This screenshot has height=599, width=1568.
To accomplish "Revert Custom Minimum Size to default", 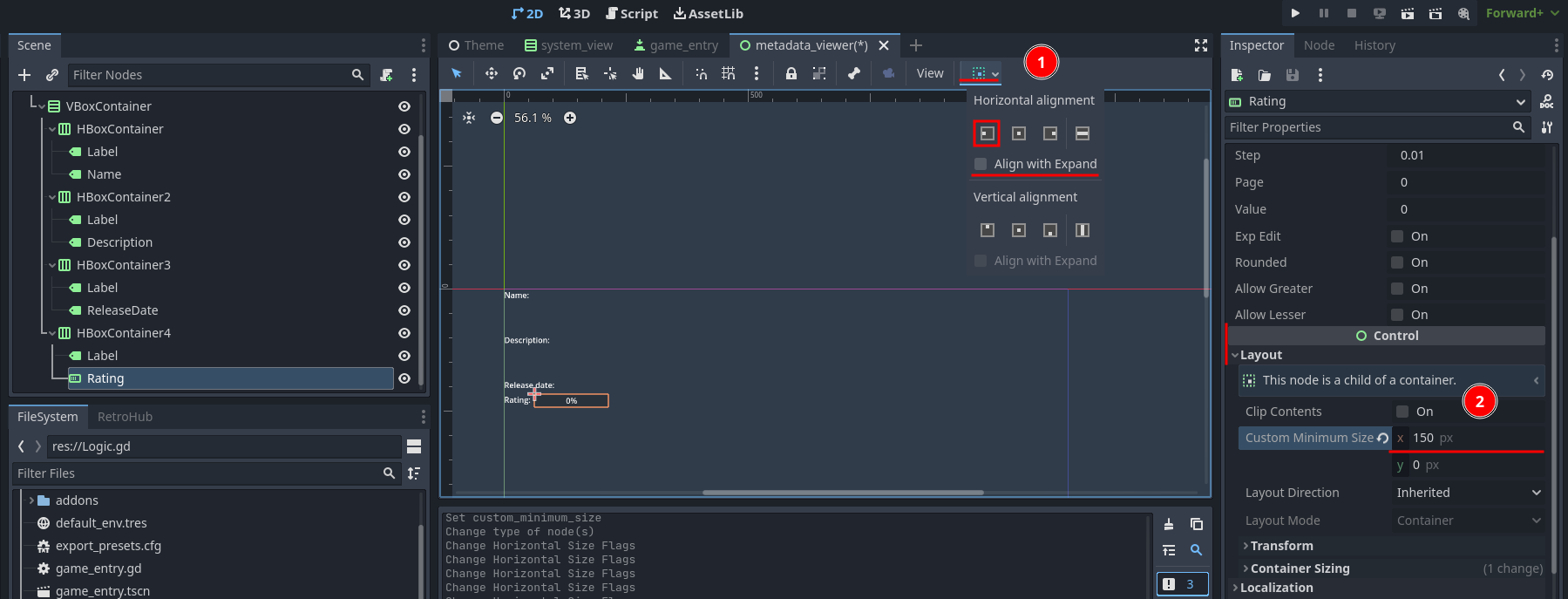I will (x=1382, y=439).
